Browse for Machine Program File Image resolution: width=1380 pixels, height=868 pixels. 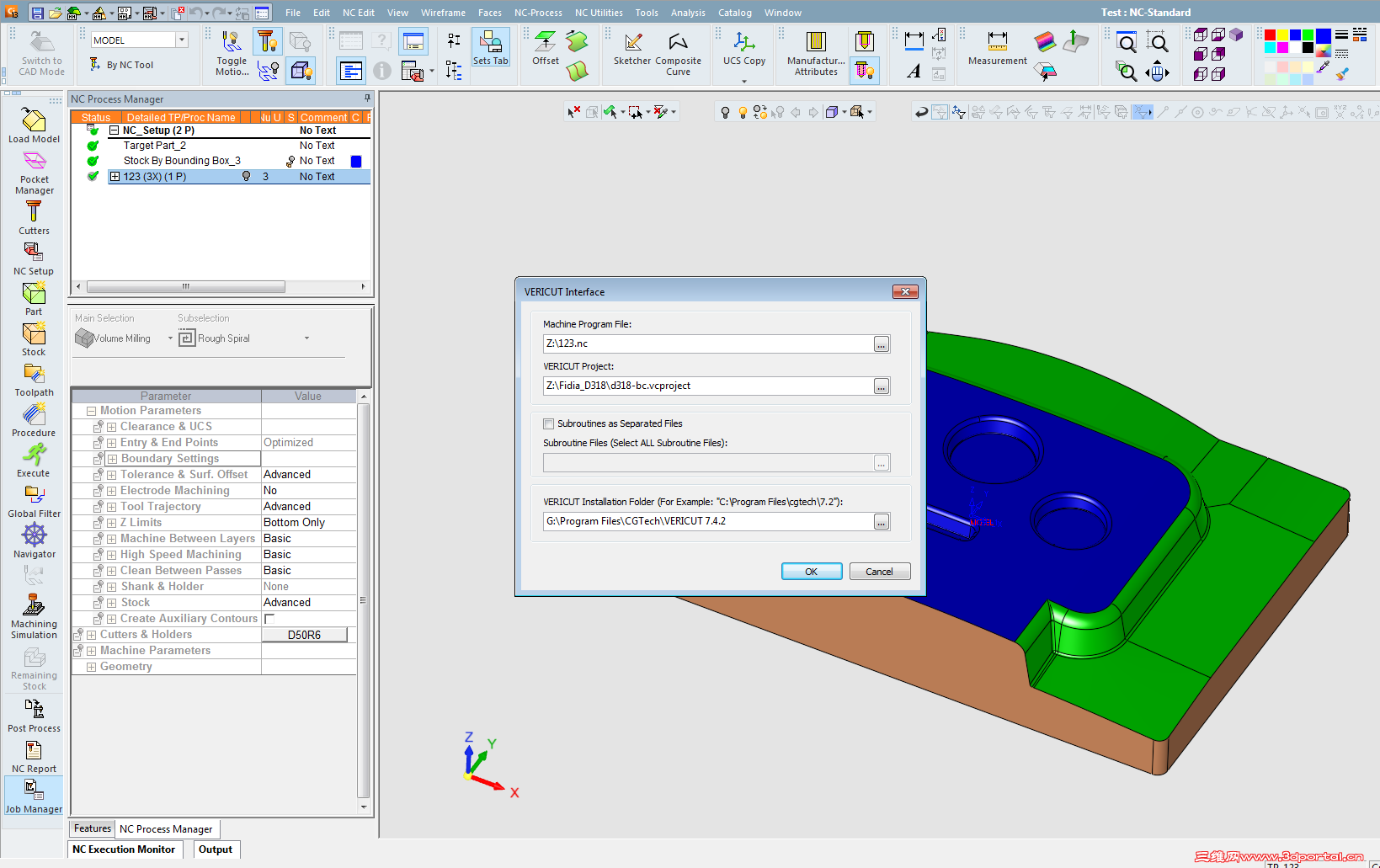(882, 344)
